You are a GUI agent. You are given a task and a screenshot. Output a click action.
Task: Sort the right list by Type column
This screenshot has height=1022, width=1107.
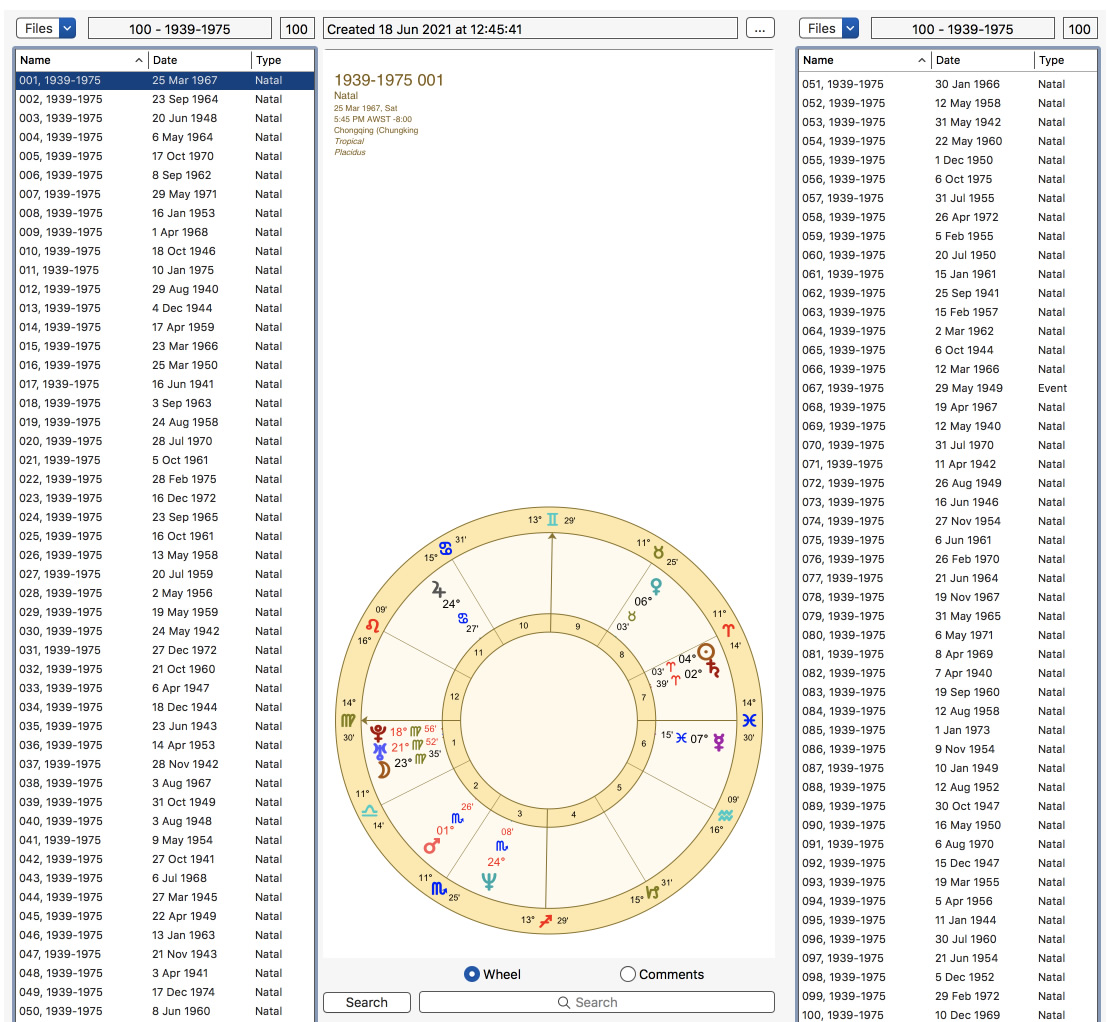1065,60
